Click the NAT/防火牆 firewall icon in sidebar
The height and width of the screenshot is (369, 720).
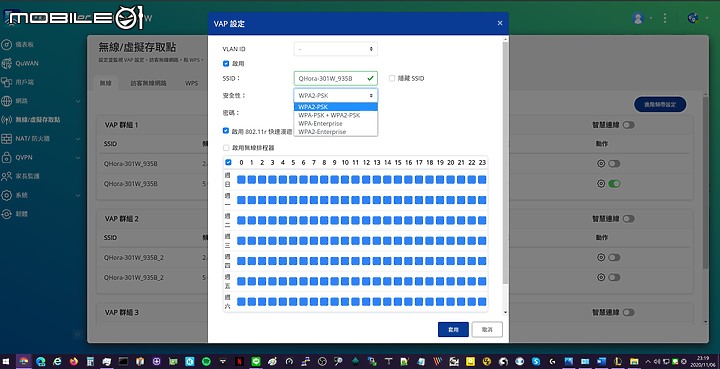tap(6, 139)
